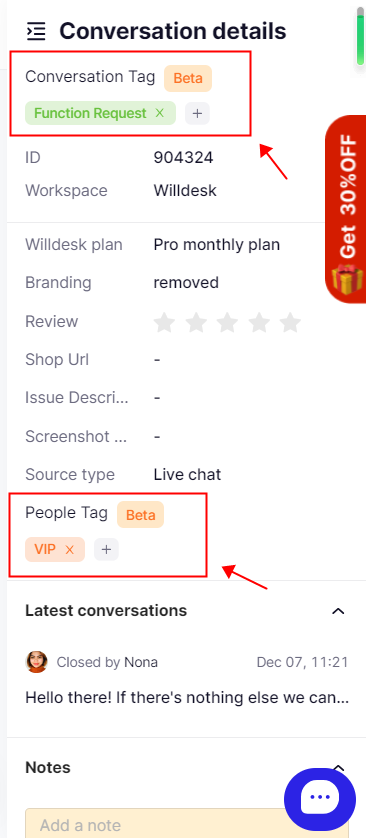Rate with the fifth review star

[x=291, y=322]
